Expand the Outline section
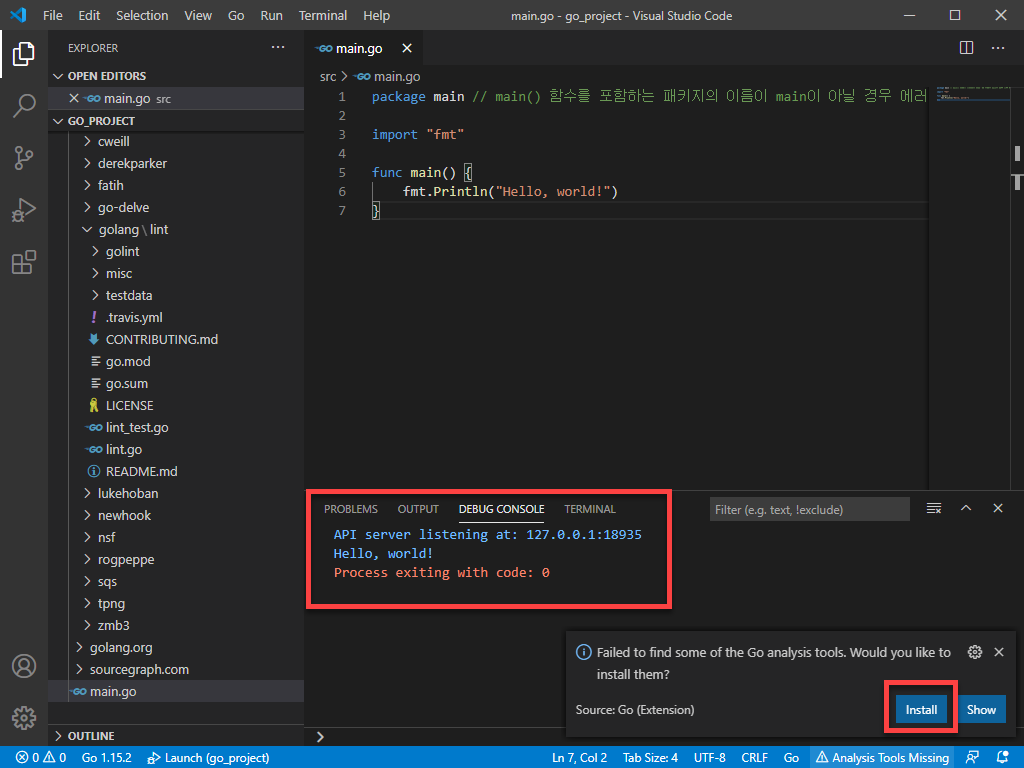 (x=176, y=736)
